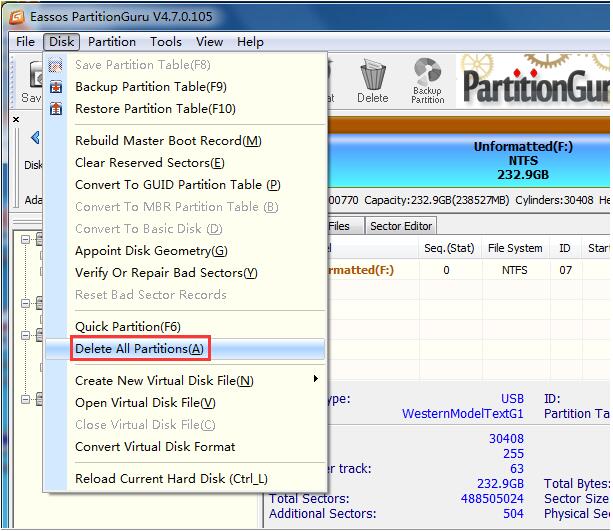Click the ID cell showing 07
Image resolution: width=613 pixels, height=531 pixels.
(x=565, y=270)
